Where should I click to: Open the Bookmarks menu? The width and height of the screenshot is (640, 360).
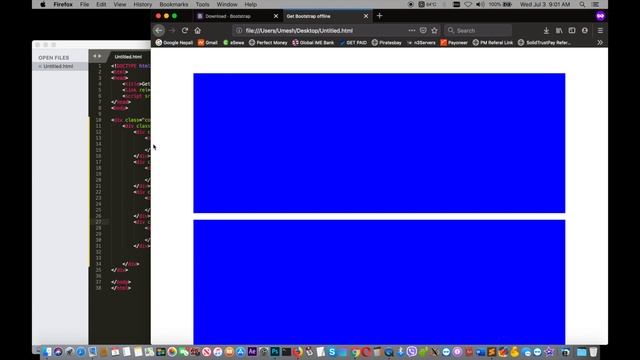click(174, 4)
